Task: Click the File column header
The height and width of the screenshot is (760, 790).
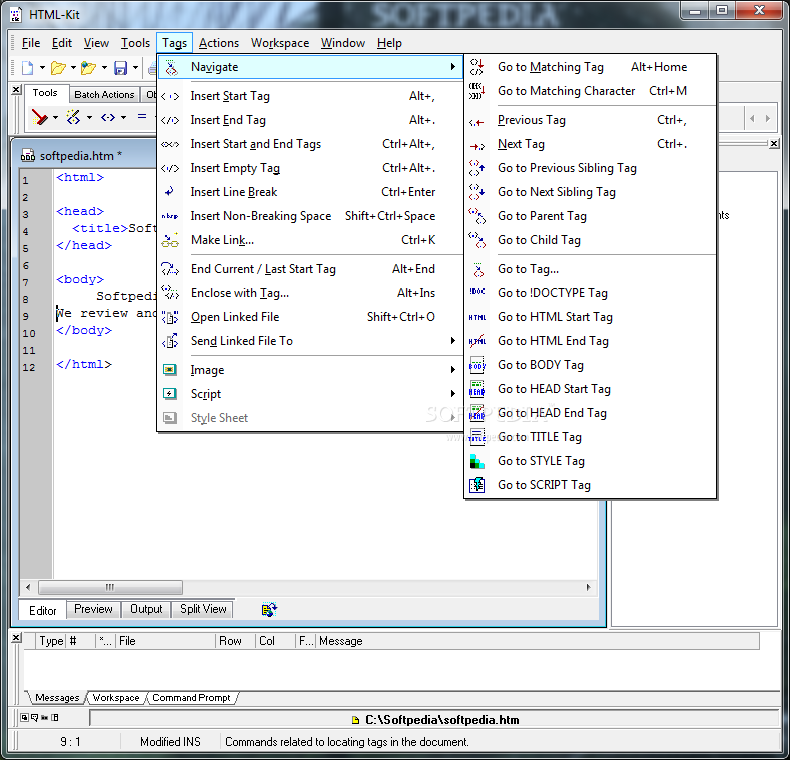Action: [165, 641]
